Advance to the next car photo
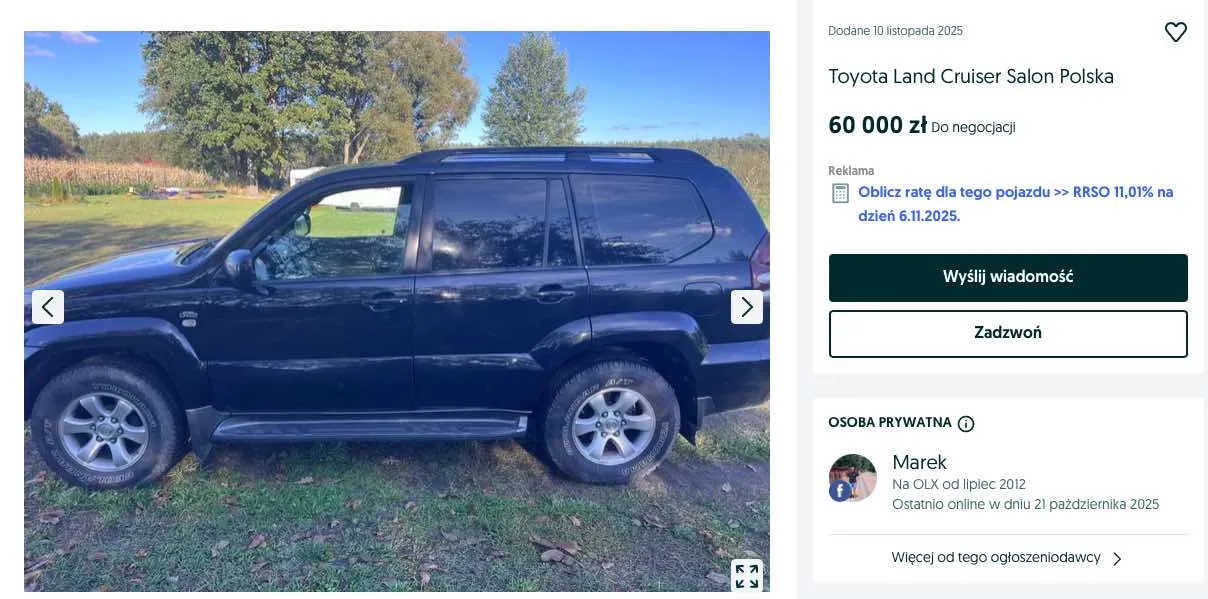The image size is (1208, 599). pyautogui.click(x=747, y=307)
